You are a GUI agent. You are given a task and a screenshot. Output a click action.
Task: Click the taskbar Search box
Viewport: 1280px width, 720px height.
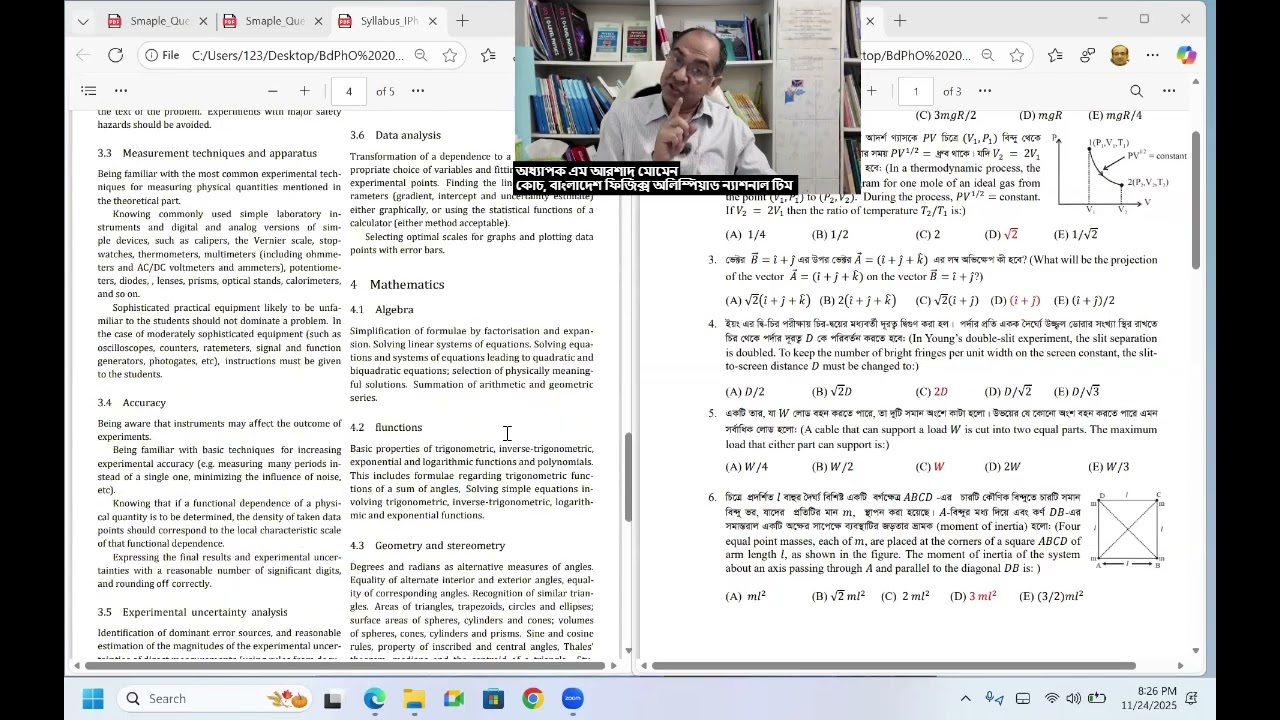click(x=216, y=699)
